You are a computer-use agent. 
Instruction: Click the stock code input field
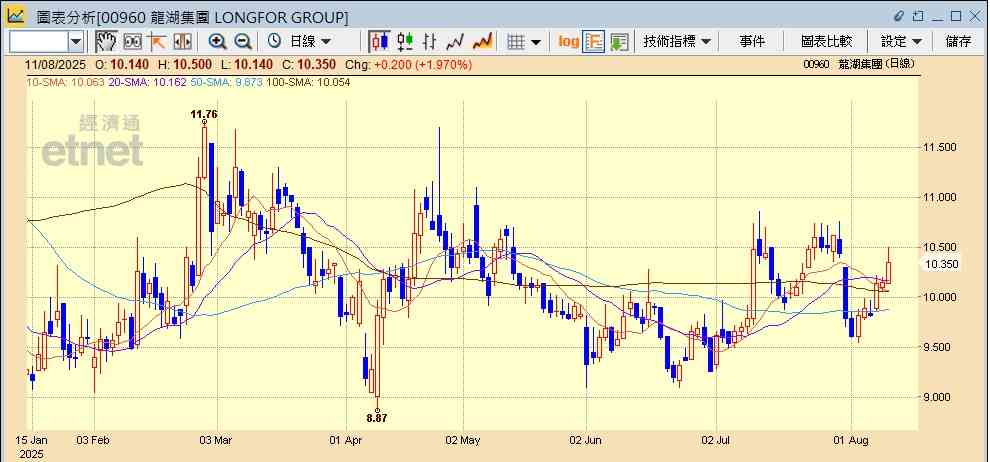point(39,42)
